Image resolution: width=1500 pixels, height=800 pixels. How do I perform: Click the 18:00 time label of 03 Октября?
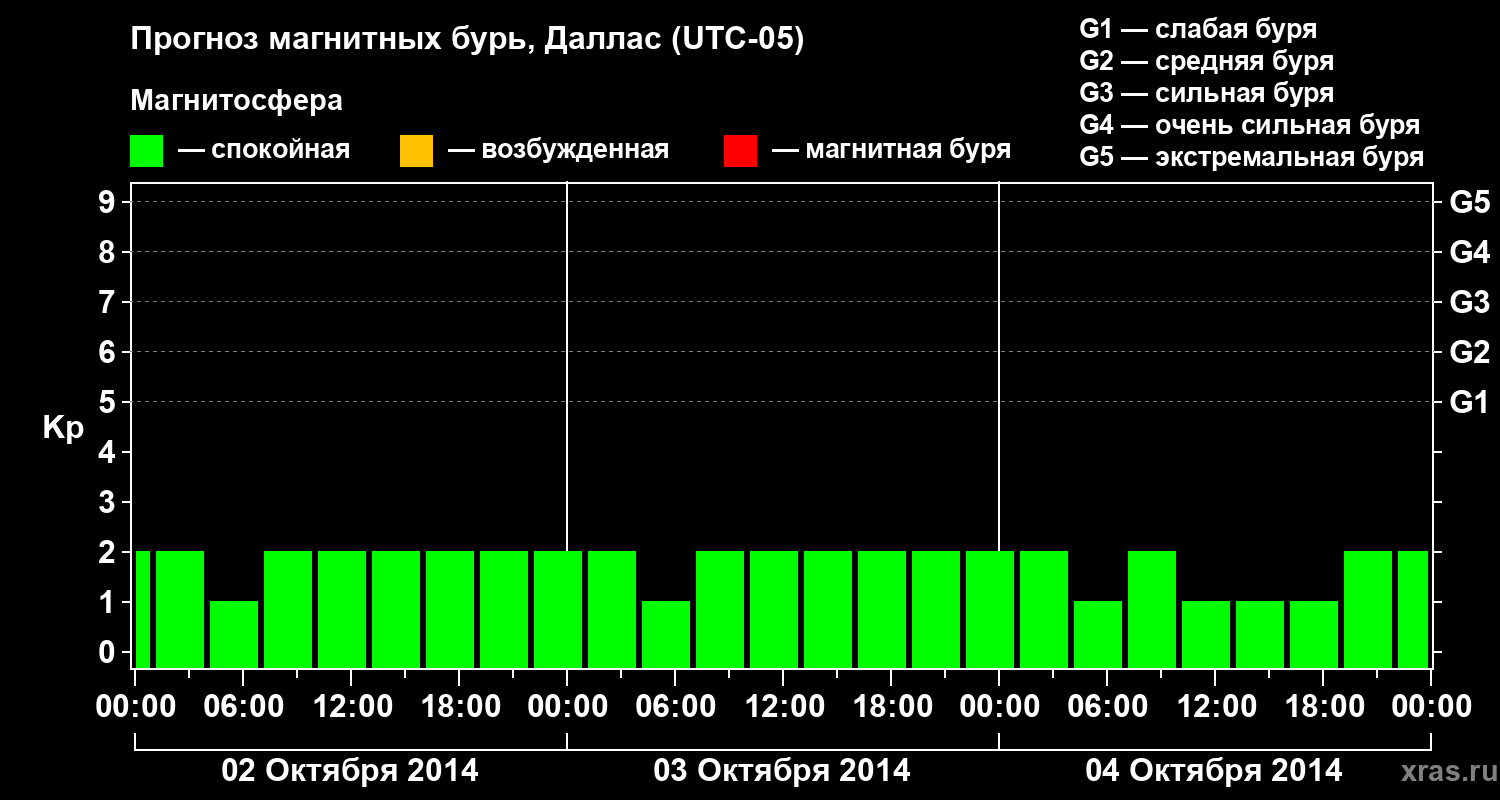click(x=891, y=707)
